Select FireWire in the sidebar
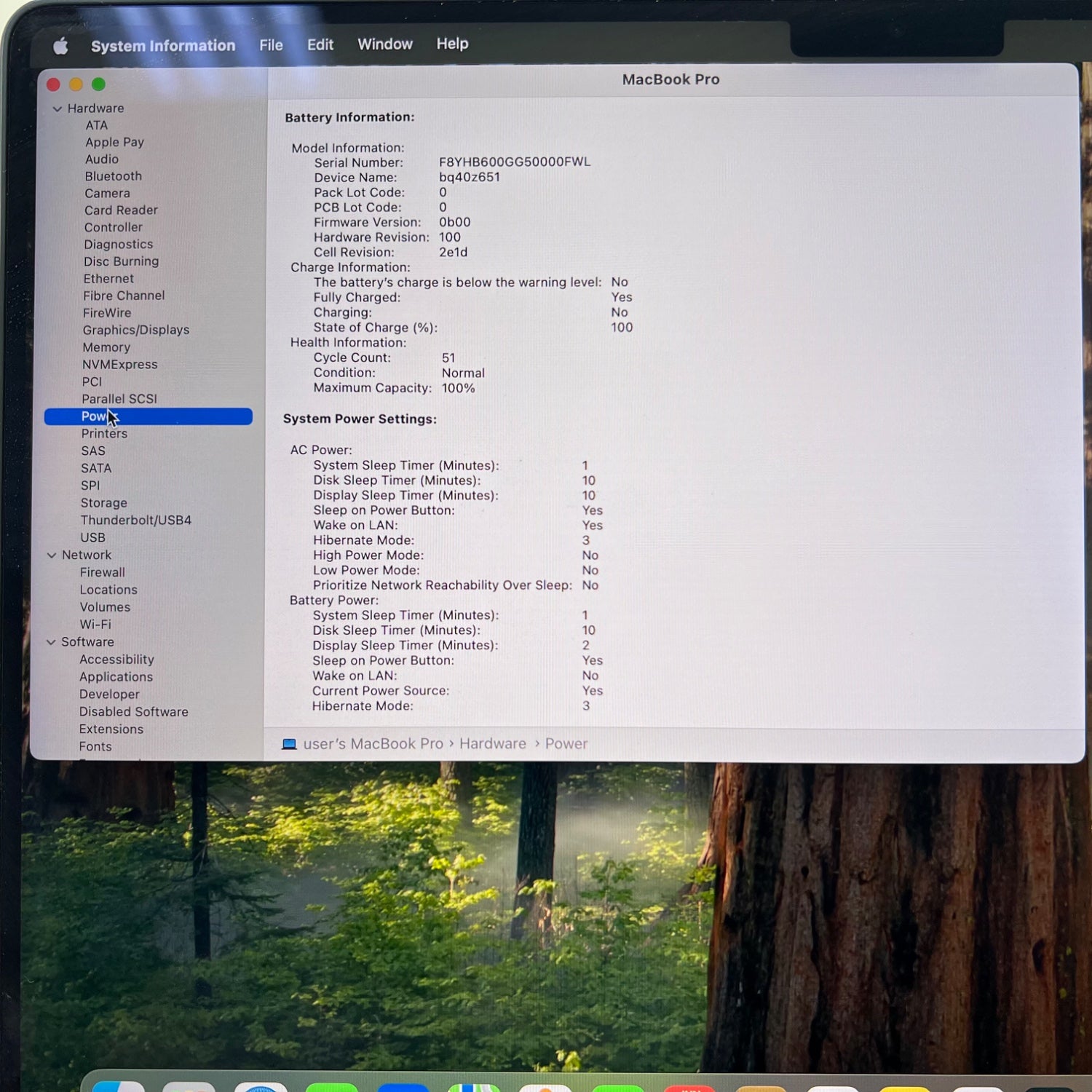The height and width of the screenshot is (1092, 1092). (107, 313)
